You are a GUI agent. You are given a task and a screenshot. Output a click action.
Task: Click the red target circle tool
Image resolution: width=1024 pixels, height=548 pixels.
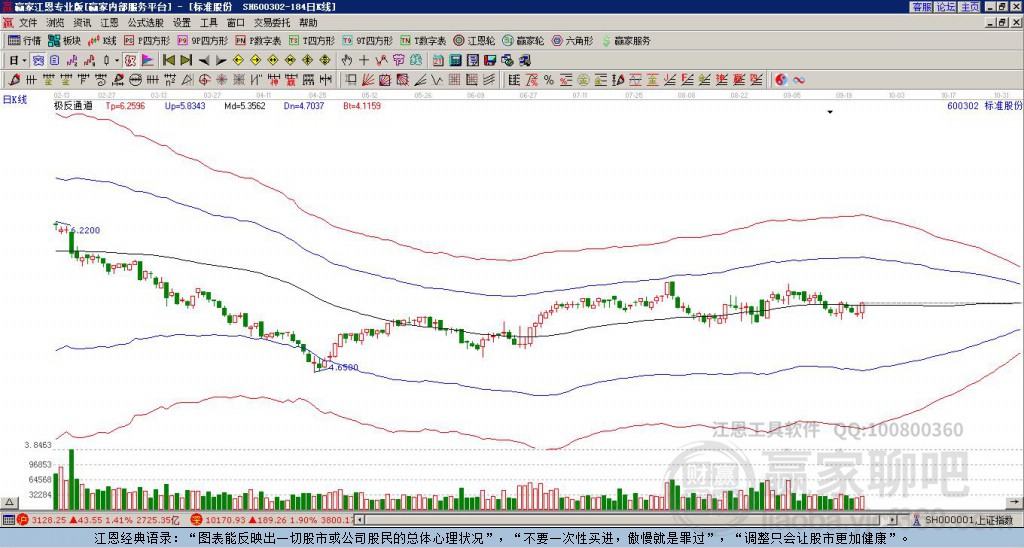[x=204, y=80]
